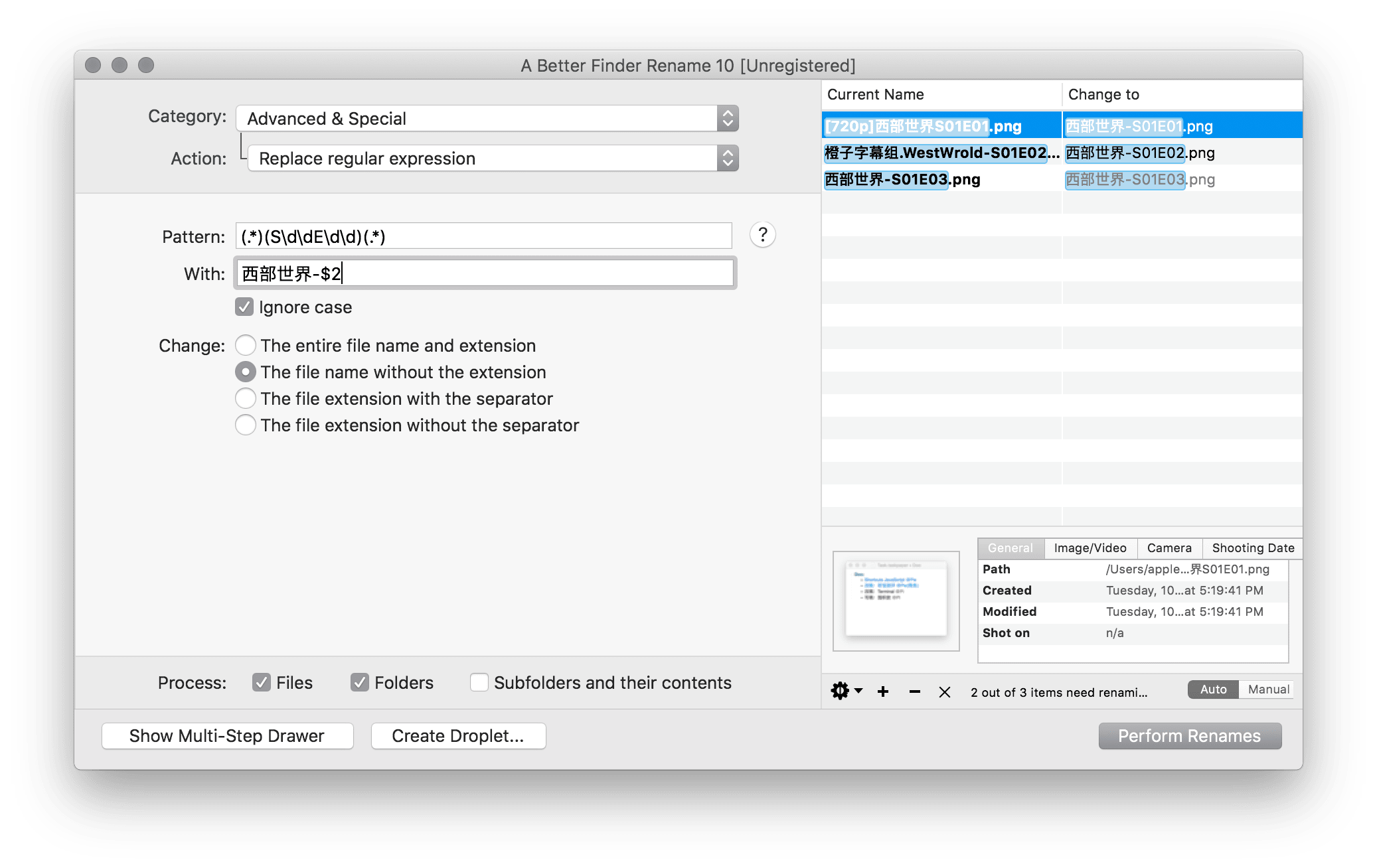Click the image preview thumbnail

(x=896, y=601)
